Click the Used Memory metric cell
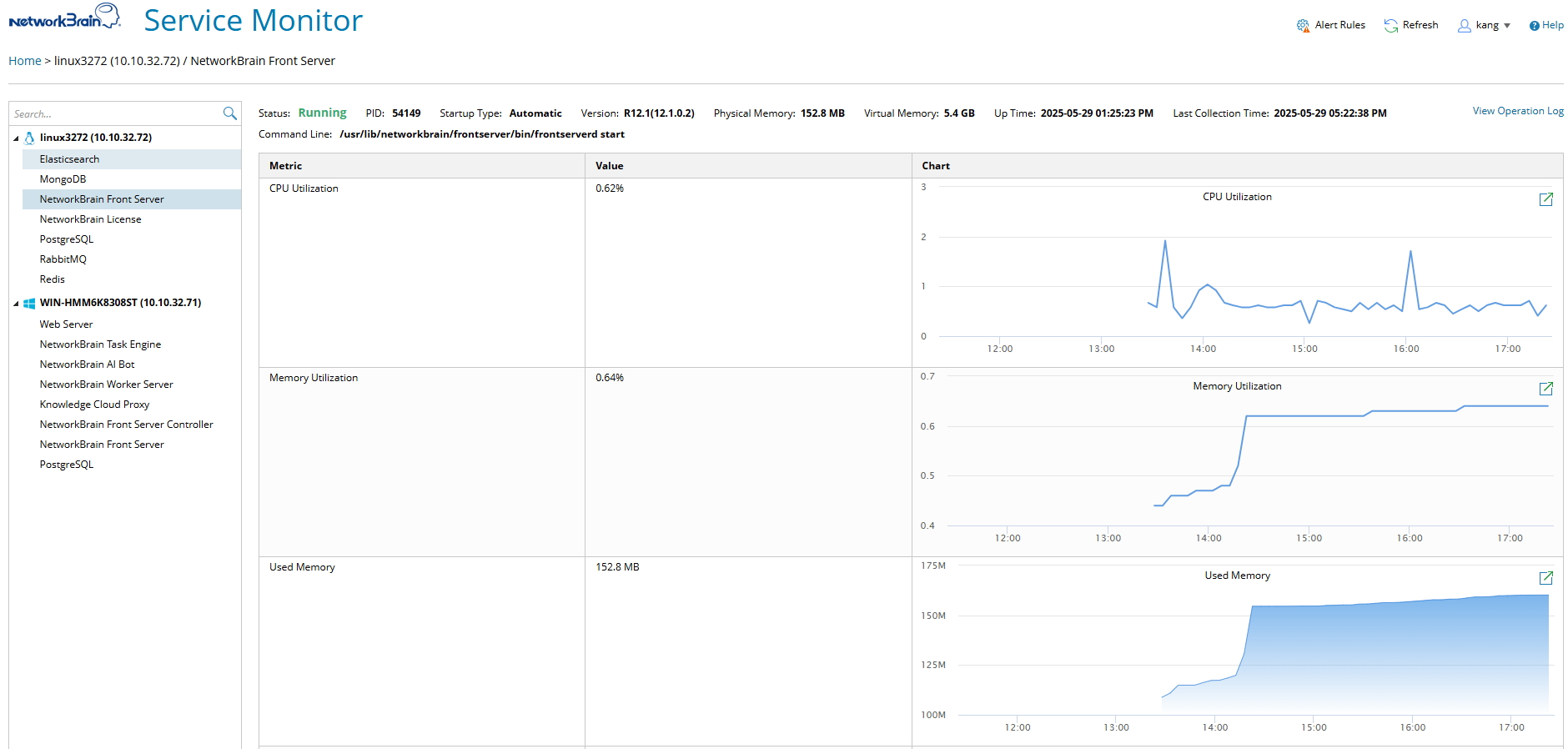The image size is (1568, 749). (422, 651)
